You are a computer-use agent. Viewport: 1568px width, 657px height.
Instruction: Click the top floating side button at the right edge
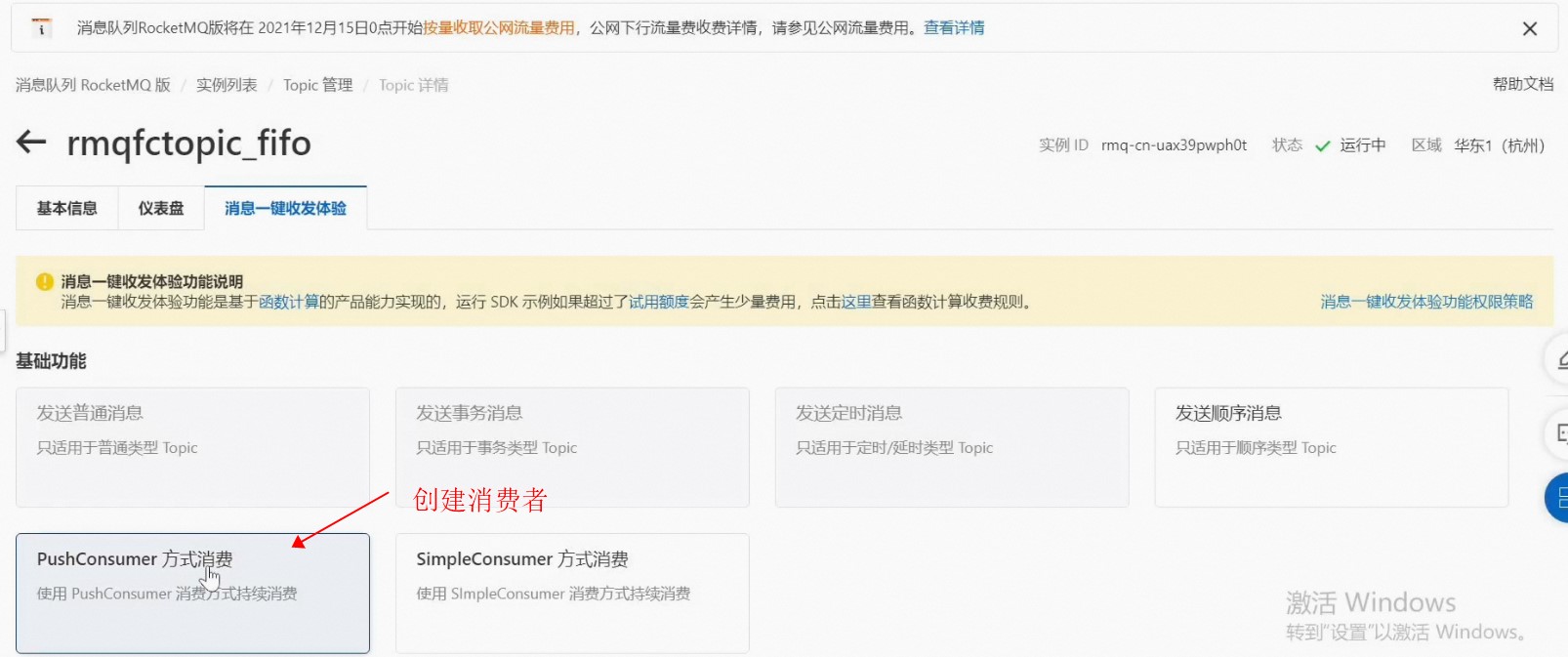click(1557, 360)
